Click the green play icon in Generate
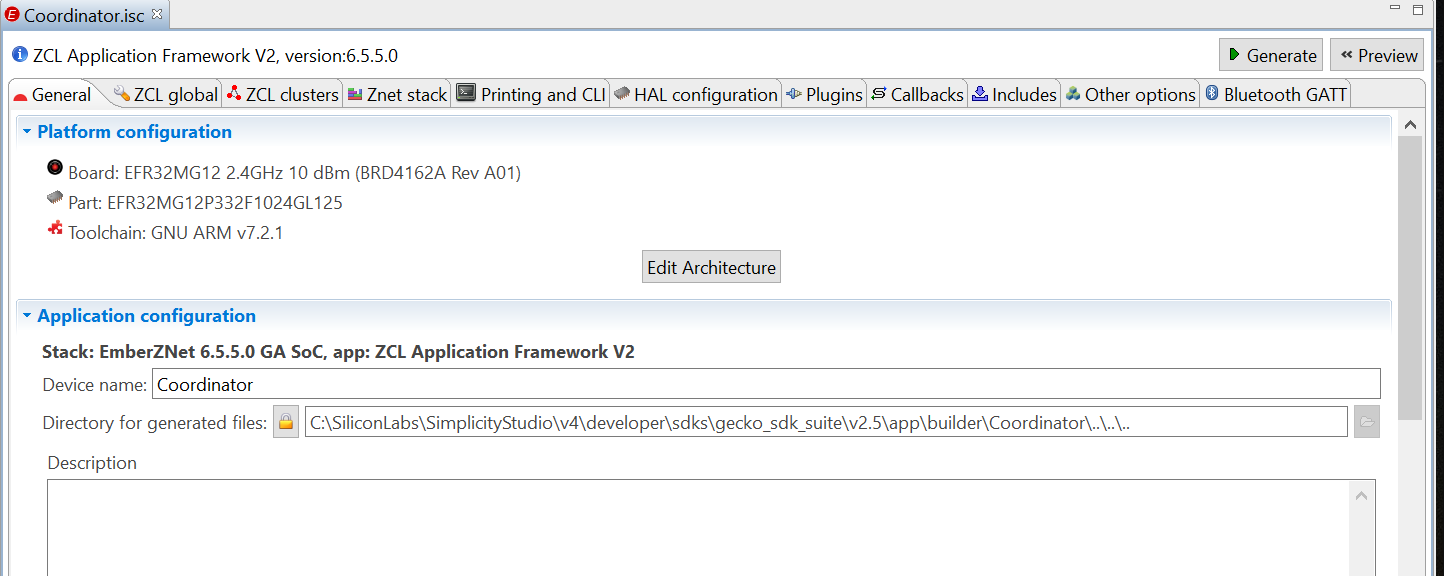 click(1235, 55)
